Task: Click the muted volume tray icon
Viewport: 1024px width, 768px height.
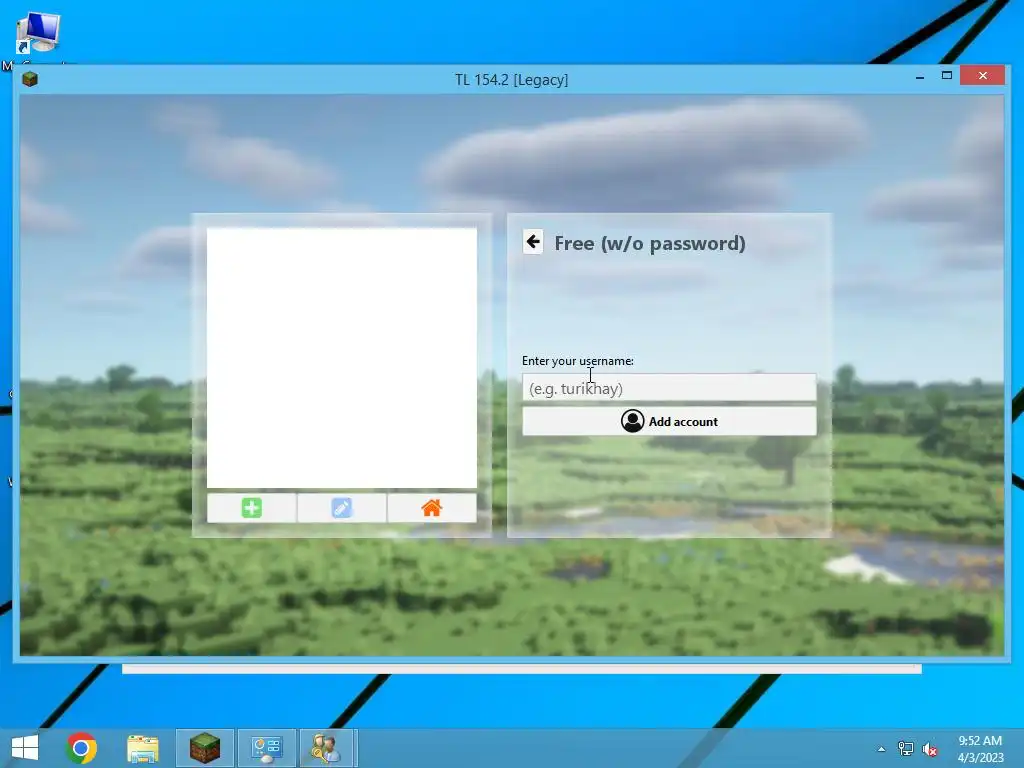Action: coord(930,749)
